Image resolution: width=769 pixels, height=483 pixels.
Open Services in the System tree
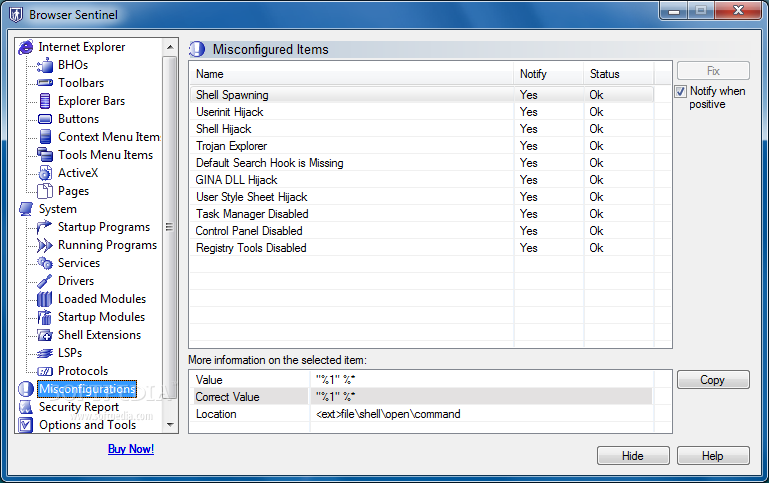click(x=79, y=263)
